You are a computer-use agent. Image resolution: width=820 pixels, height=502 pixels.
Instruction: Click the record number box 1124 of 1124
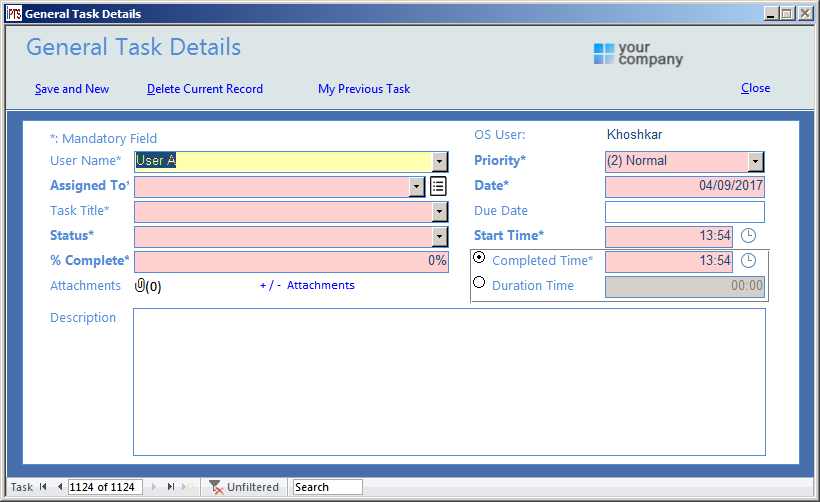pos(105,487)
